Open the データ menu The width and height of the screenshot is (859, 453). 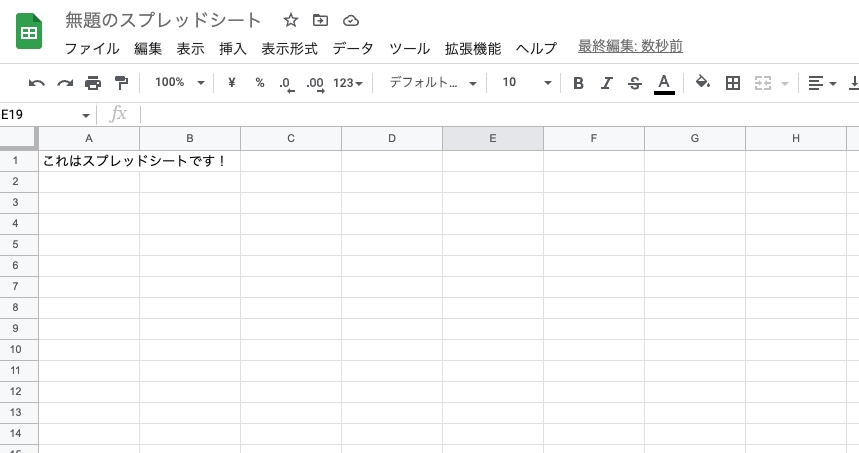(353, 48)
